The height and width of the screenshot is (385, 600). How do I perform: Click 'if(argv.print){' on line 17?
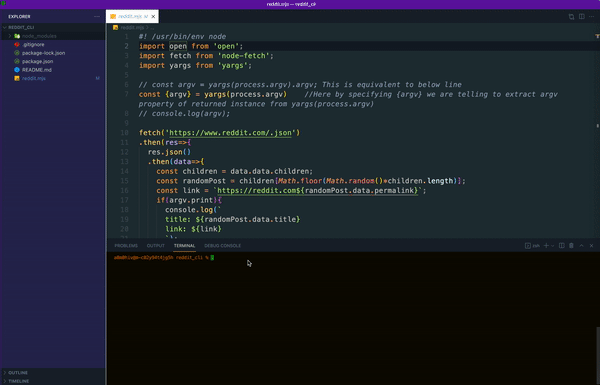189,200
